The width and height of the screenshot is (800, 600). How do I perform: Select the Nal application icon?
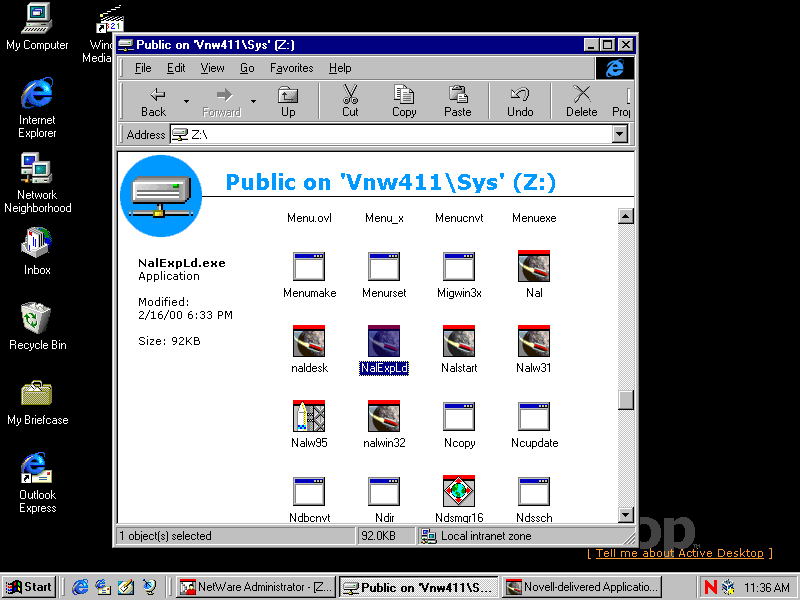click(x=534, y=266)
